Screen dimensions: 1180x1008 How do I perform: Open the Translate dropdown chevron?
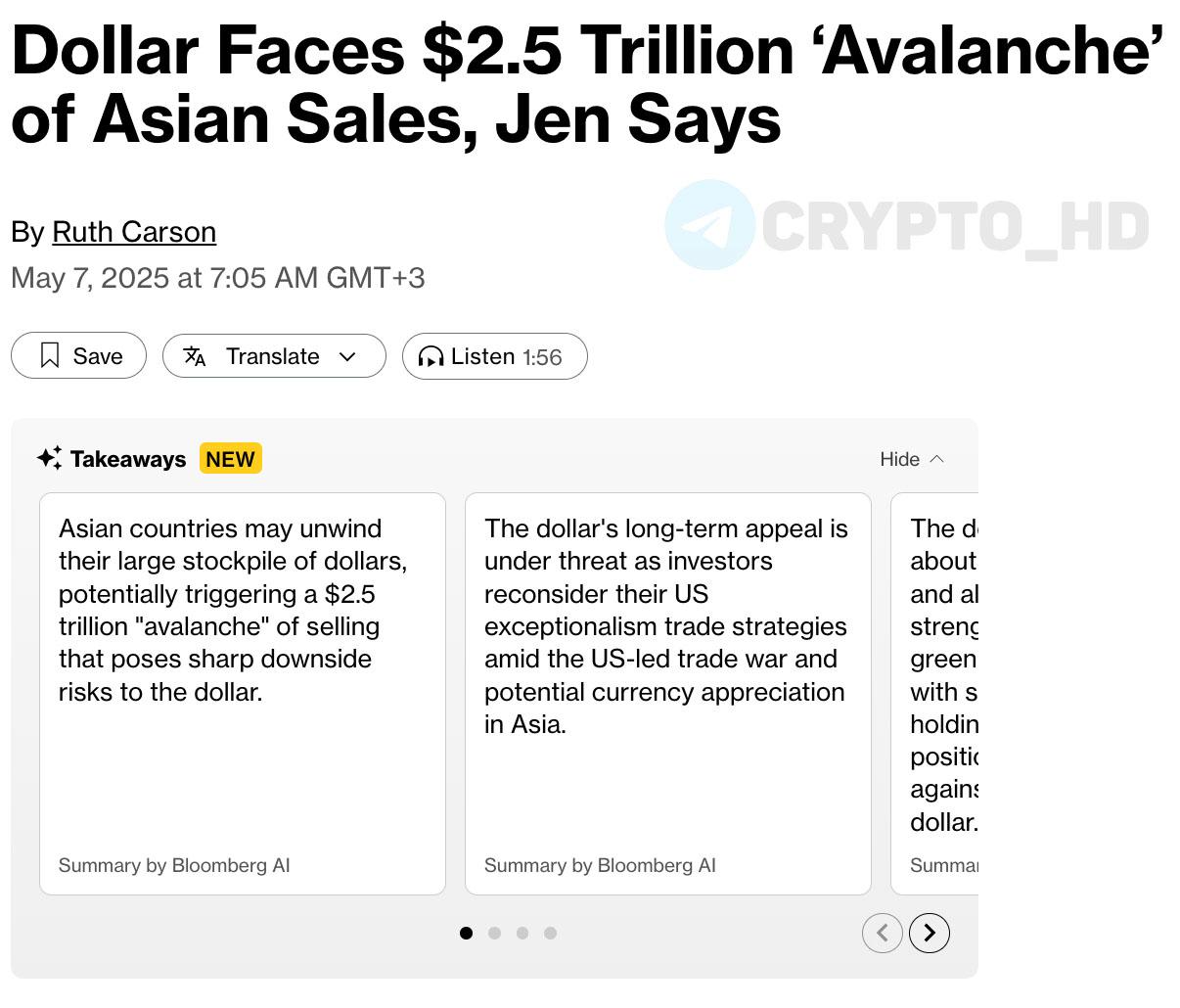[347, 356]
